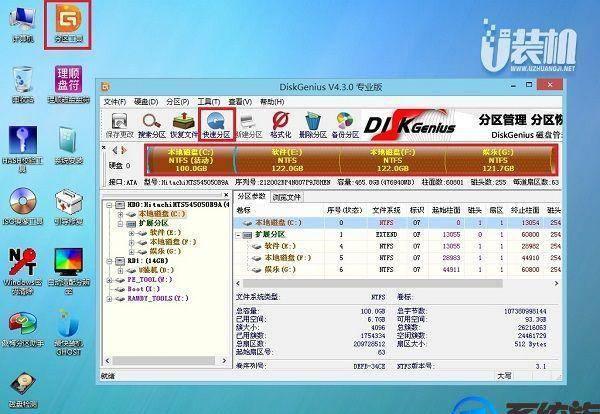This screenshot has width=600, height=414.
Task: Click the partition table horizontal scrollbar
Action: pyautogui.click(x=372, y=284)
